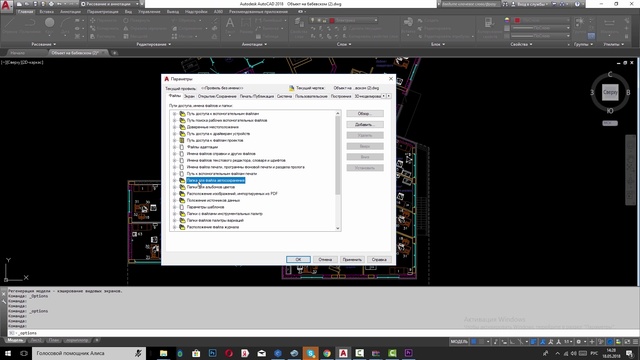
Task: Expand Путь доступа к вспомогательным файлам node
Action: [174, 114]
